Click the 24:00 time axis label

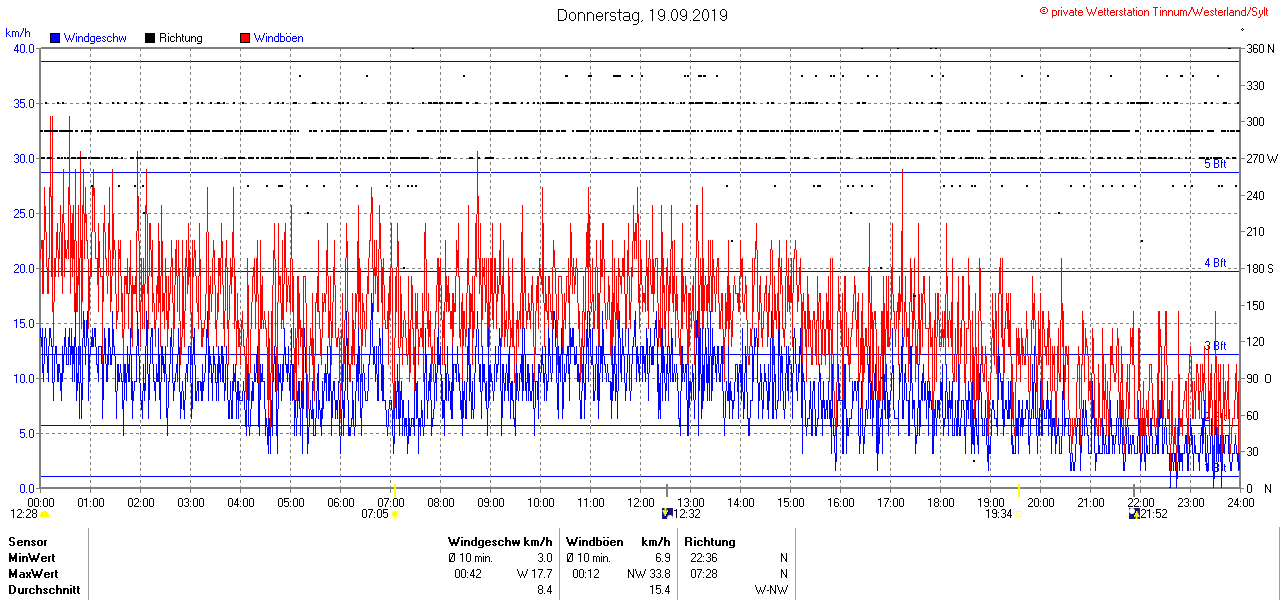(x=1241, y=502)
